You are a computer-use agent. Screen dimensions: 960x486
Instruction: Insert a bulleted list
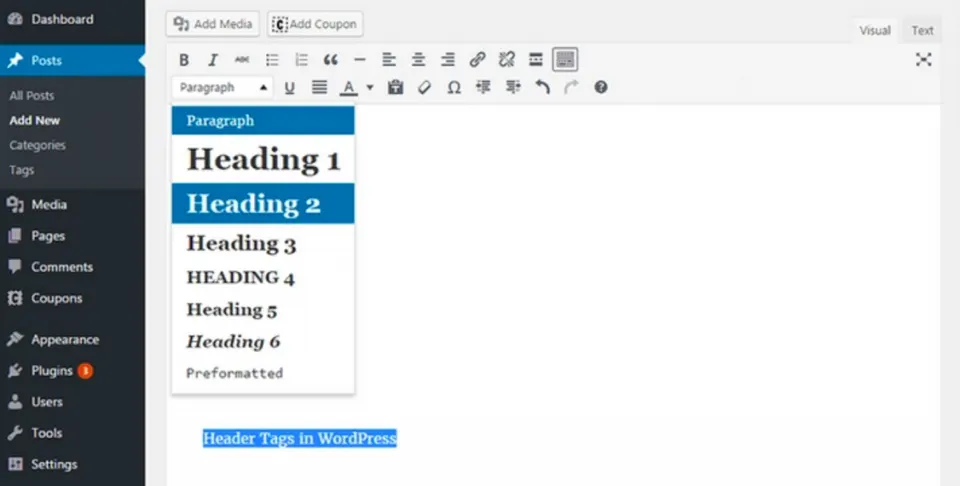tap(272, 60)
